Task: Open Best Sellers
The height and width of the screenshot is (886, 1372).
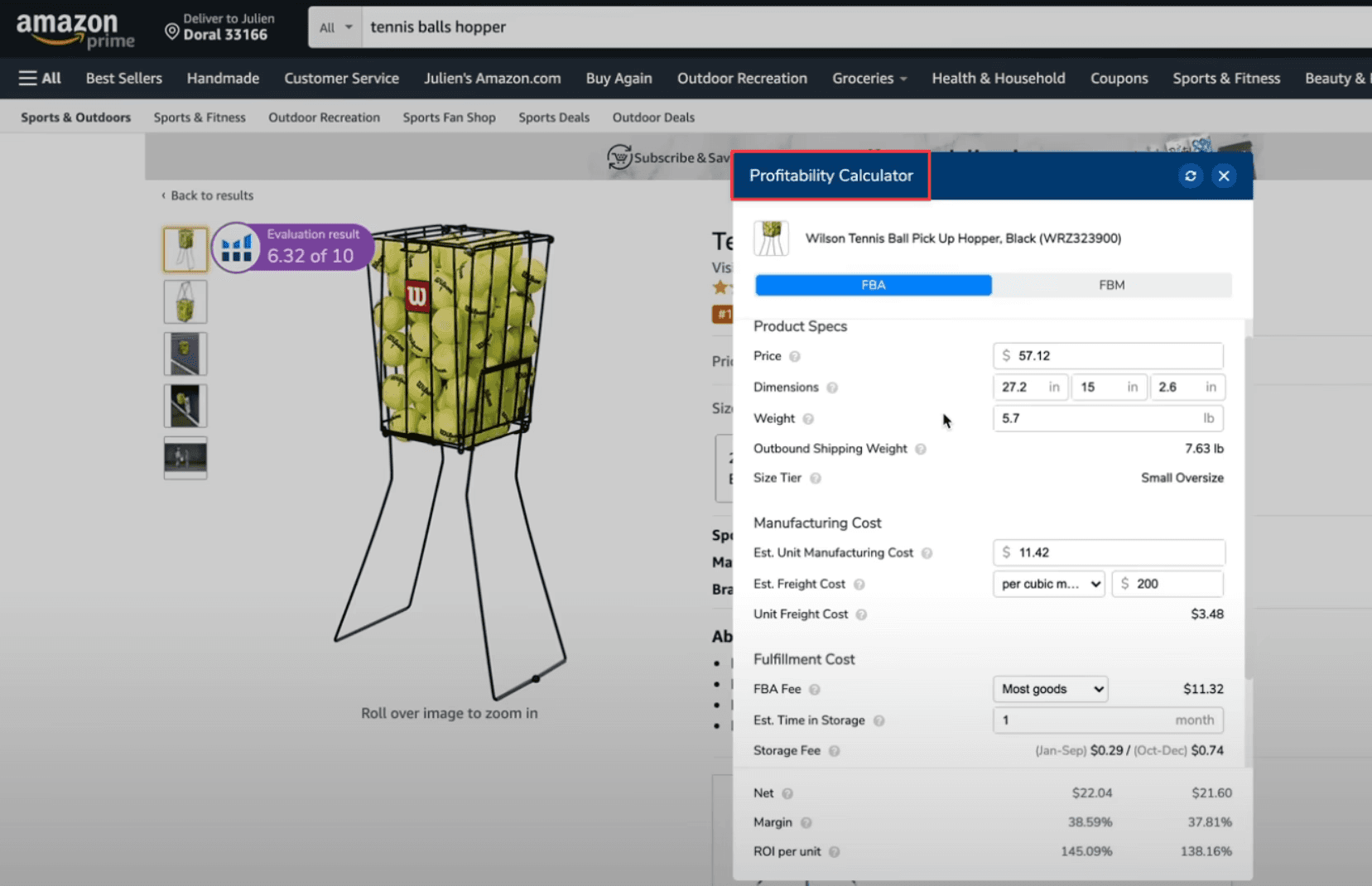Action: pos(124,78)
